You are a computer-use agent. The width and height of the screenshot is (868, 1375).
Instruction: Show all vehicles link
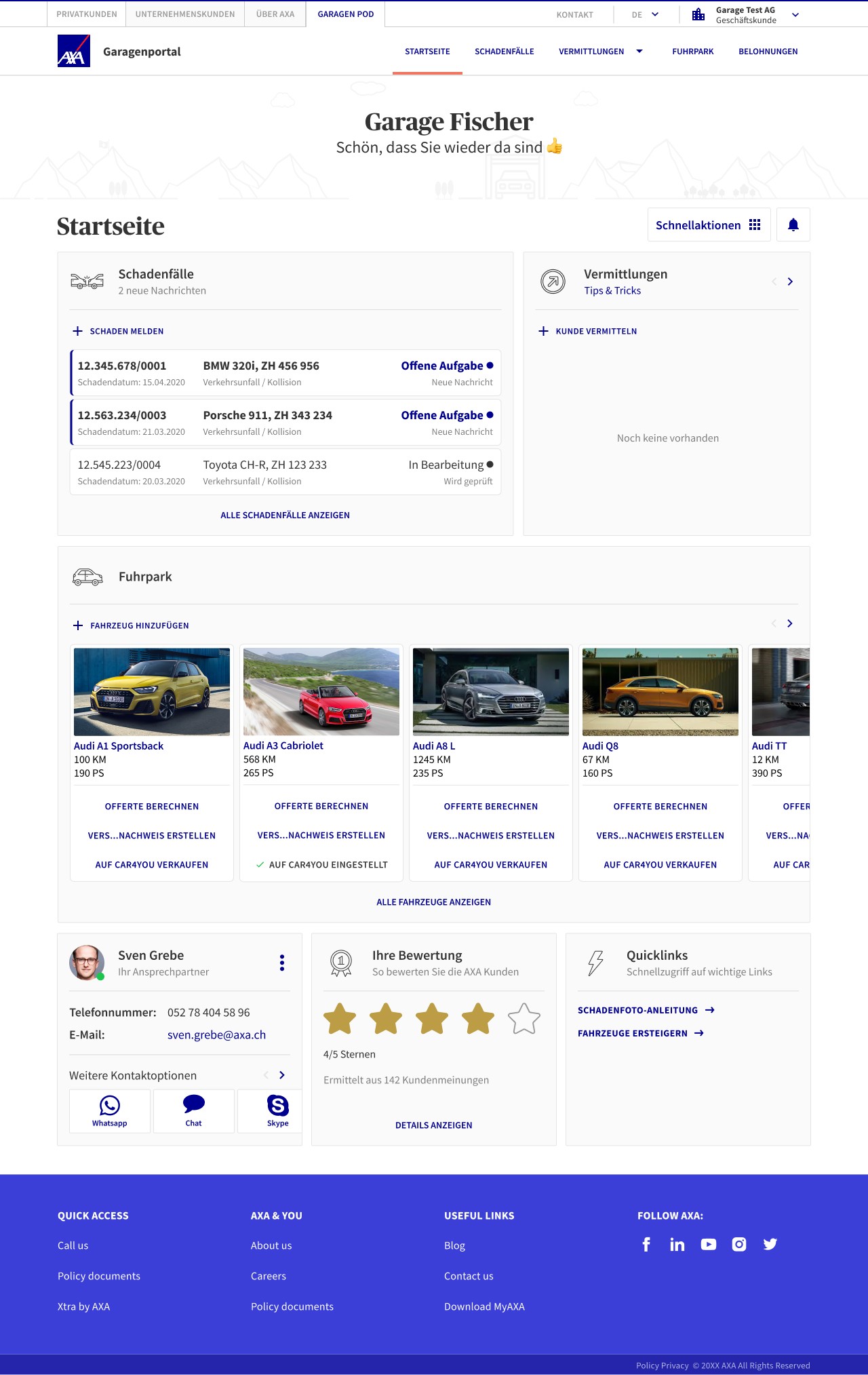tap(434, 902)
